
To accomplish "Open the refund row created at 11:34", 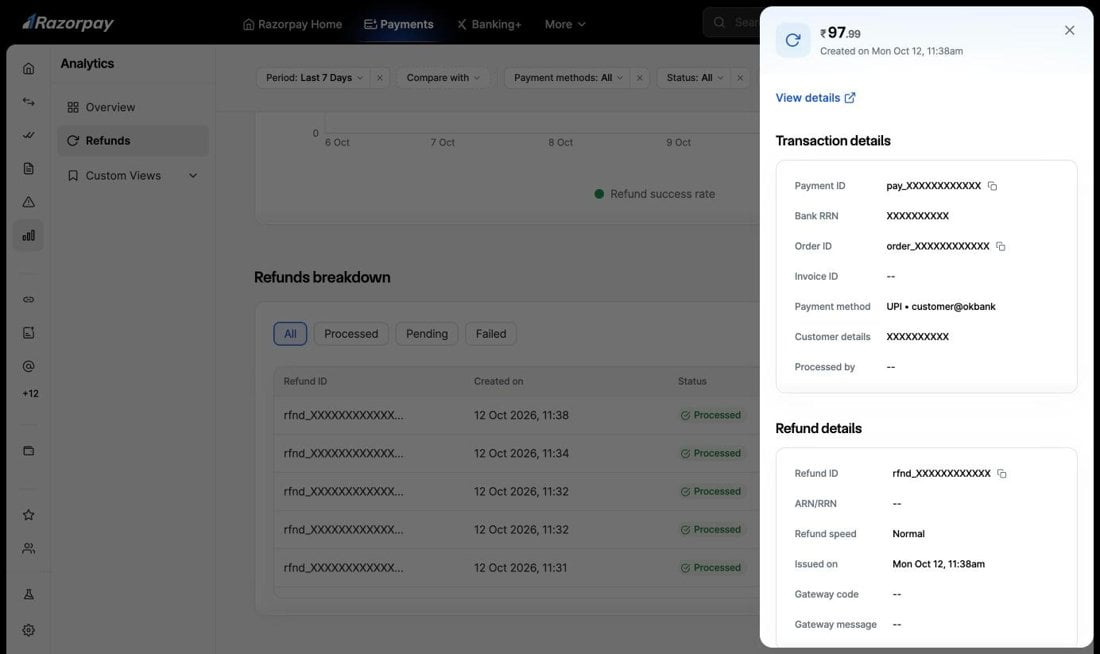I will click(516, 453).
